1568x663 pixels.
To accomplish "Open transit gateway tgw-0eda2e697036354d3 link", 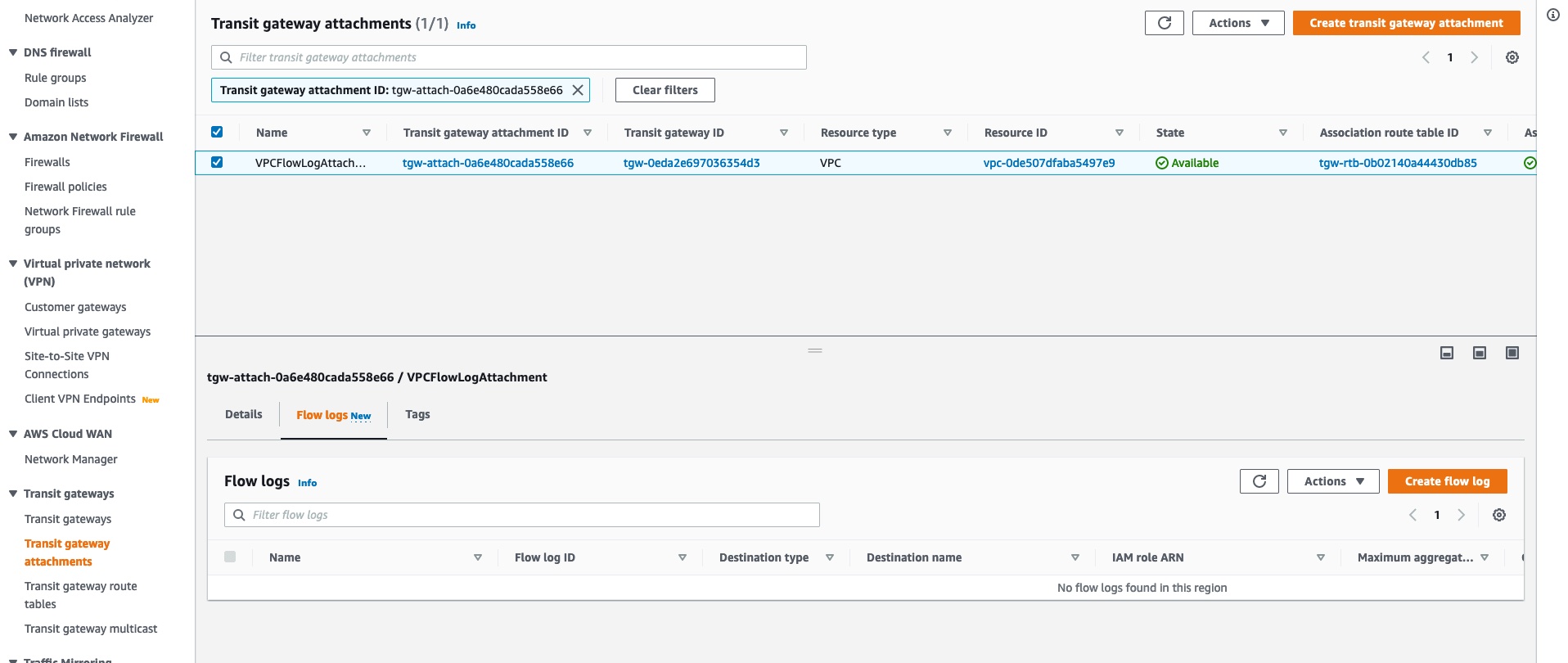I will coord(692,163).
